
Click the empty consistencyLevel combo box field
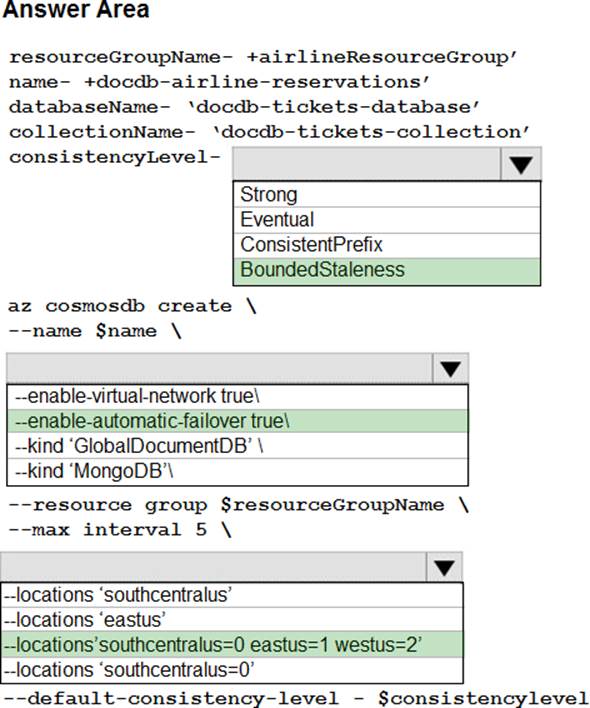point(367,164)
